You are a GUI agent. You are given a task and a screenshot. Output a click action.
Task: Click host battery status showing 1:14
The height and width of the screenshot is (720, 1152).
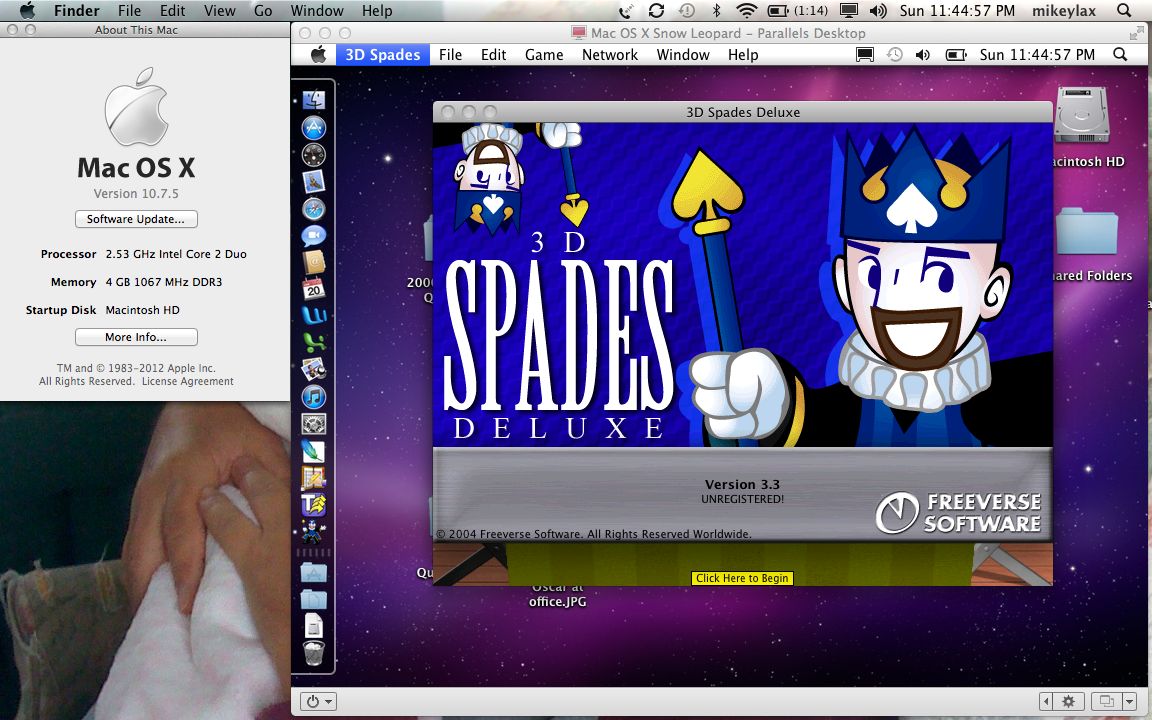pyautogui.click(x=797, y=10)
